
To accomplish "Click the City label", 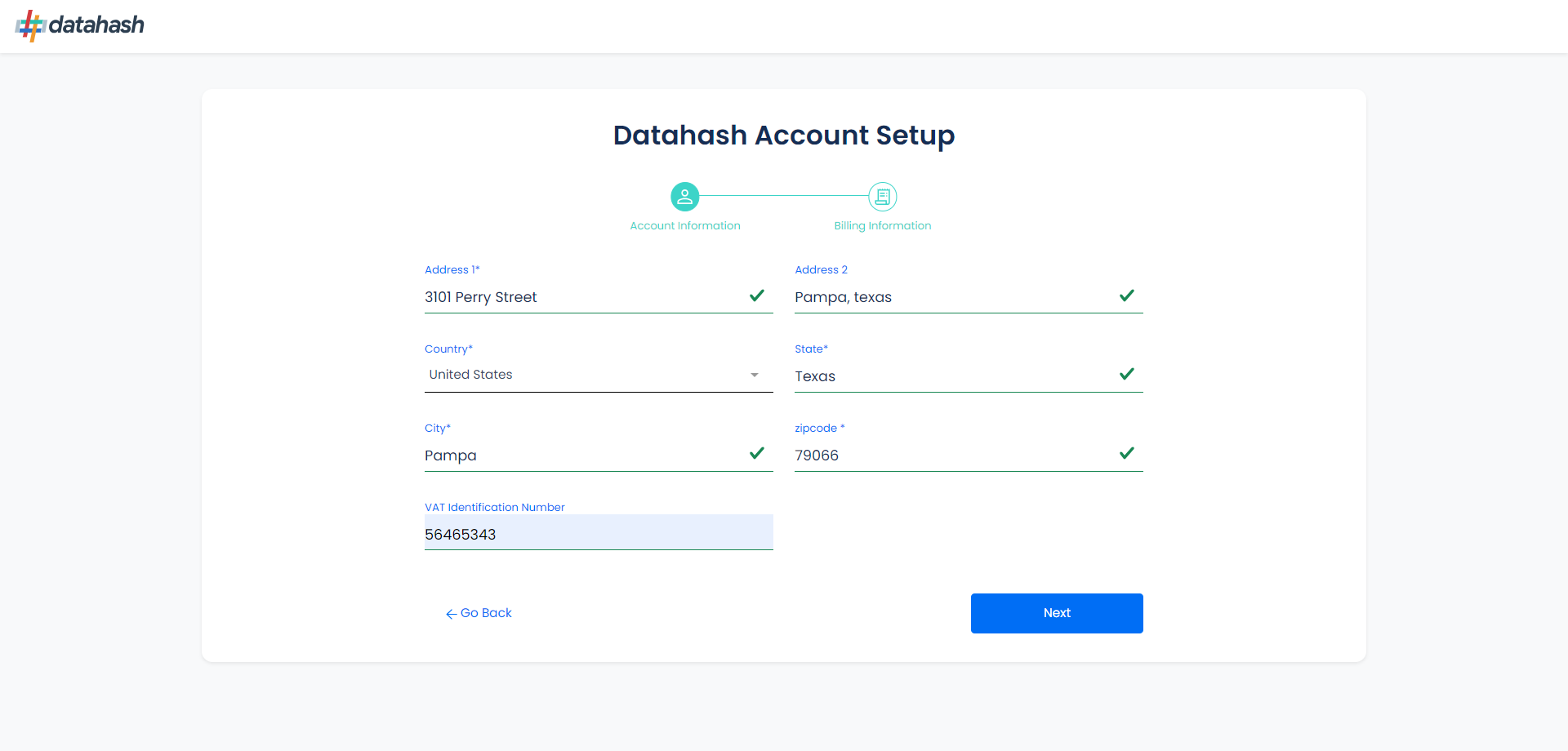I will [x=438, y=428].
